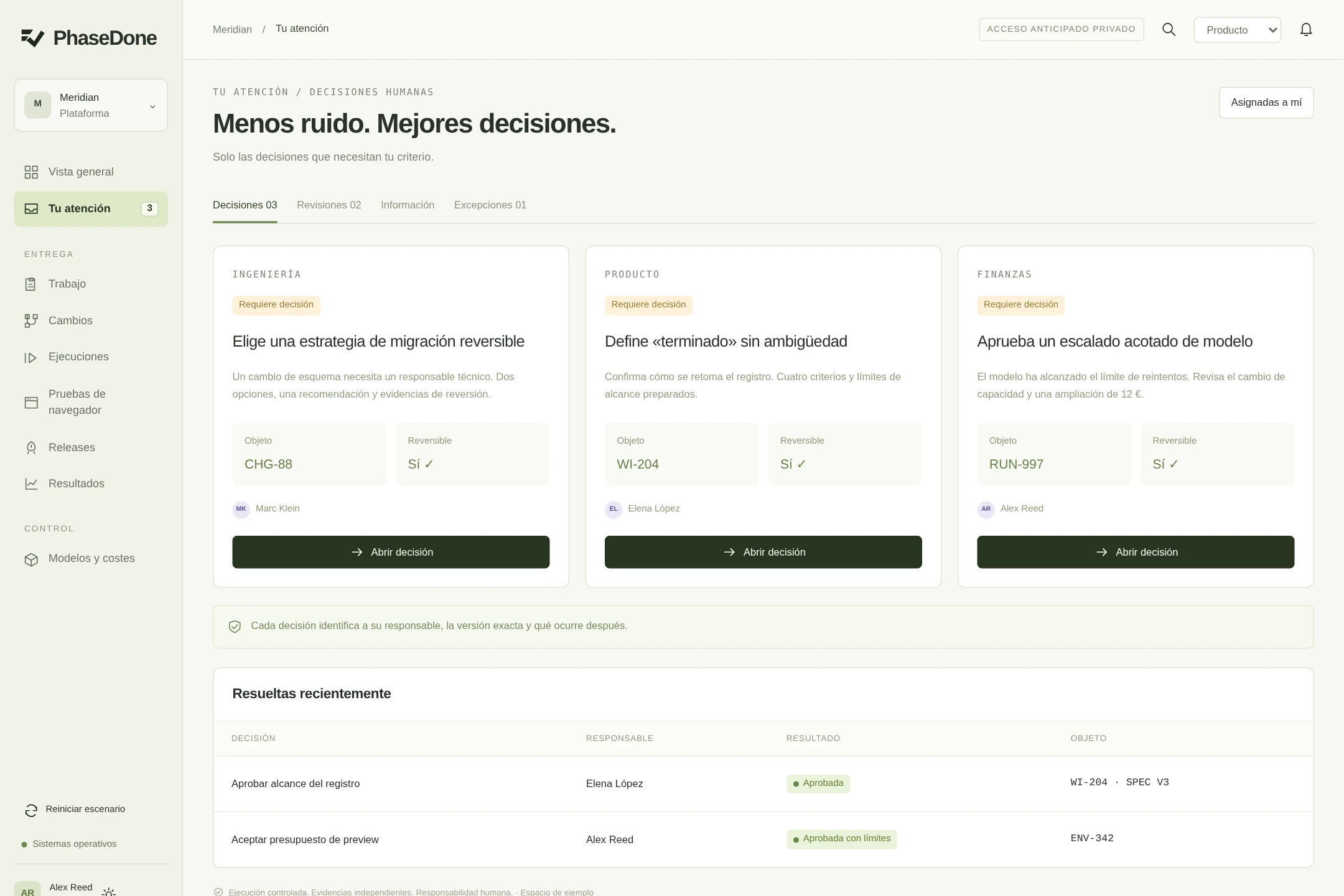Click the Elena López EL avatar

tap(614, 509)
